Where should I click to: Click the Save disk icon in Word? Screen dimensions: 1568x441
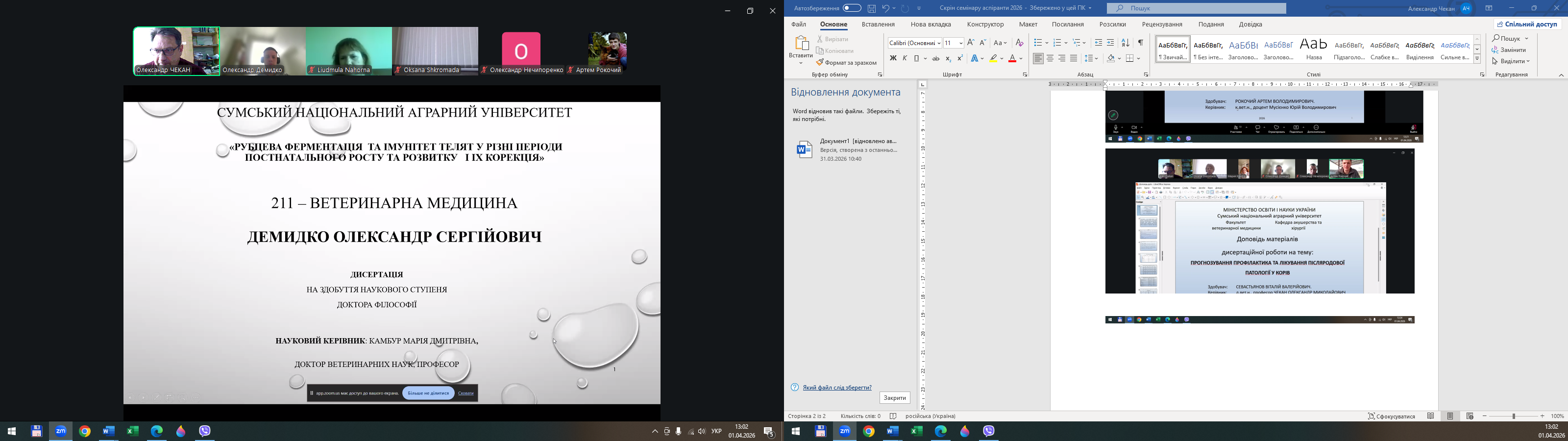coord(872,8)
